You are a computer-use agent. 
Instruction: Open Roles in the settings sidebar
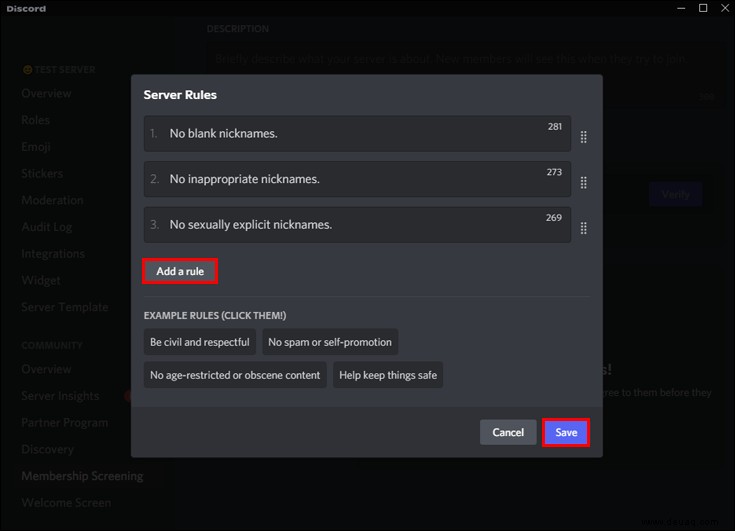point(36,120)
